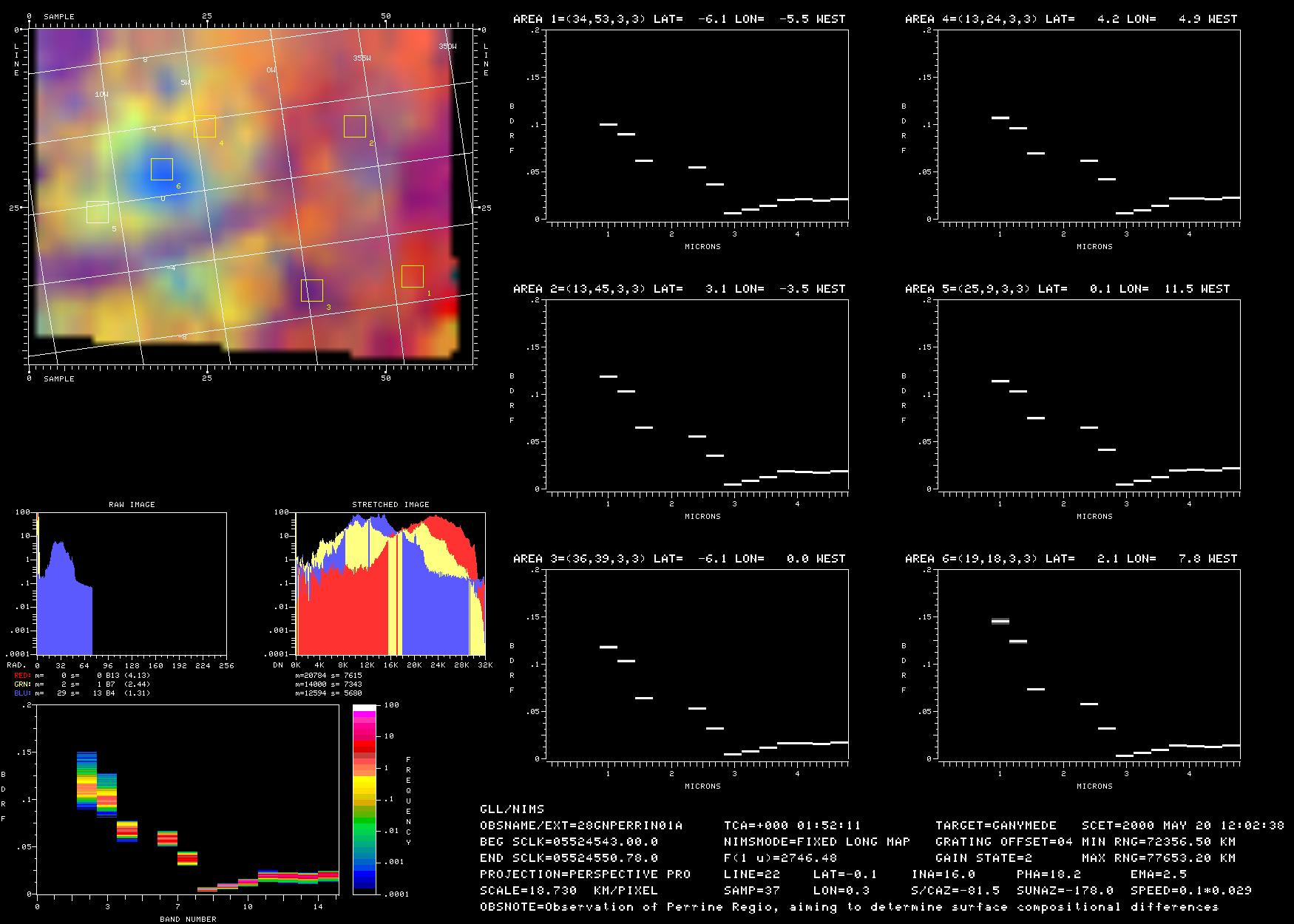Click the white Area 5 marker box
Image resolution: width=1294 pixels, height=924 pixels.
click(x=98, y=212)
